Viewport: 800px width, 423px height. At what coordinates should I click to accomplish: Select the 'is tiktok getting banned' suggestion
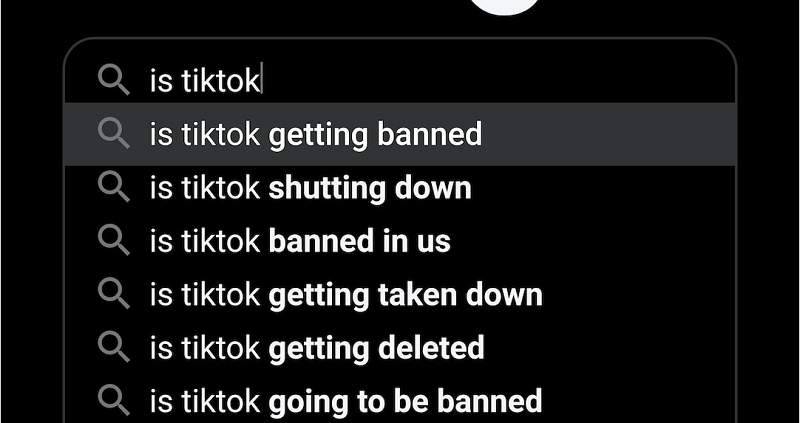[x=400, y=134]
